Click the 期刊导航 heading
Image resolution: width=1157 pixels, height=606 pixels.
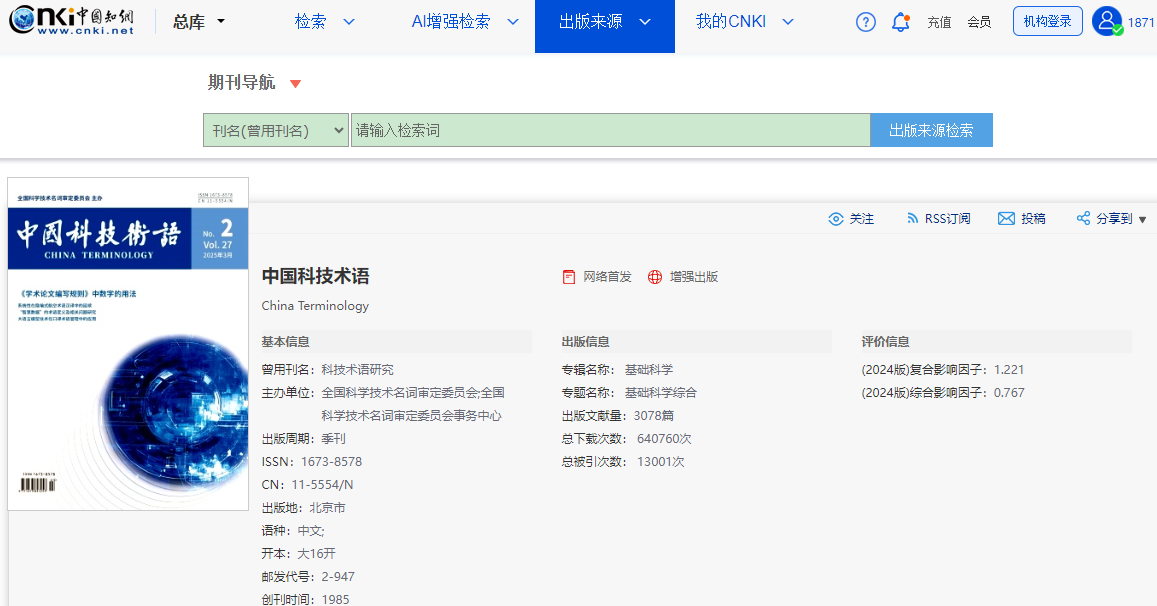pos(241,83)
